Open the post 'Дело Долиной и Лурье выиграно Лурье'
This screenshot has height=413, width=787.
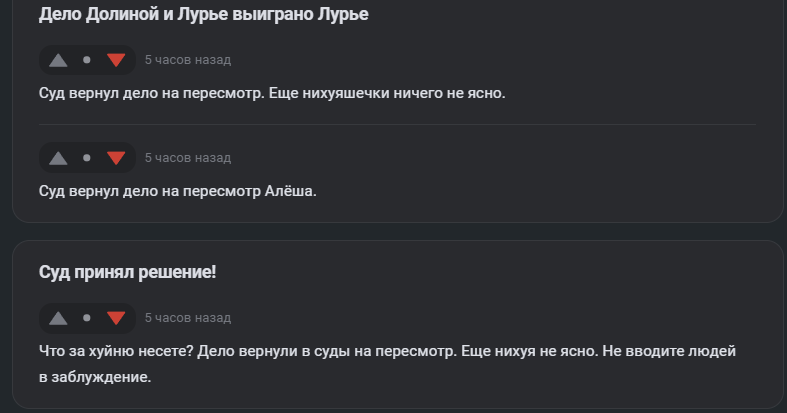[x=204, y=15]
